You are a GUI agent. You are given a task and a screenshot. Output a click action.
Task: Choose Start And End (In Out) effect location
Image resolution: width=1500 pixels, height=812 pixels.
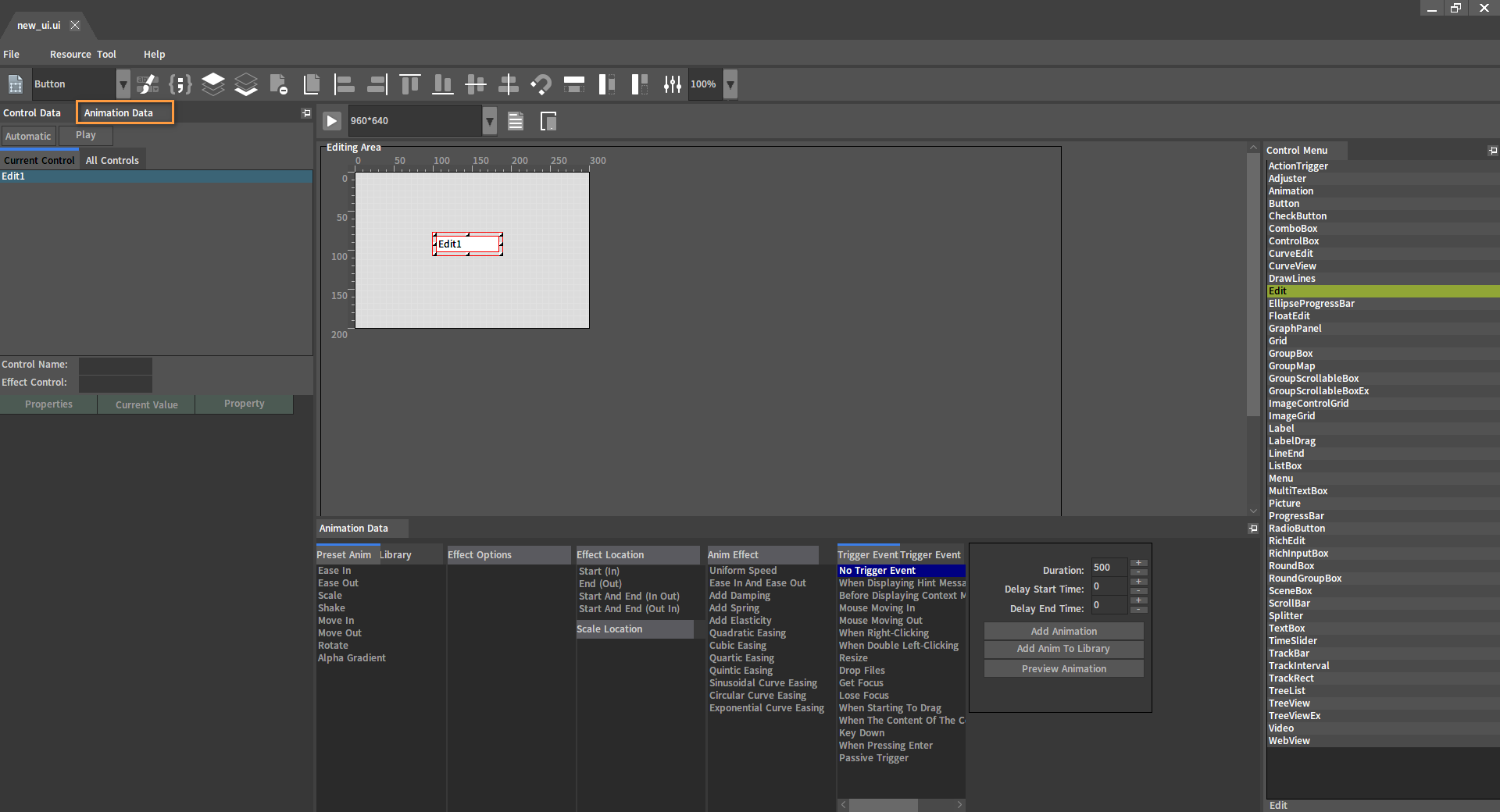click(629, 597)
